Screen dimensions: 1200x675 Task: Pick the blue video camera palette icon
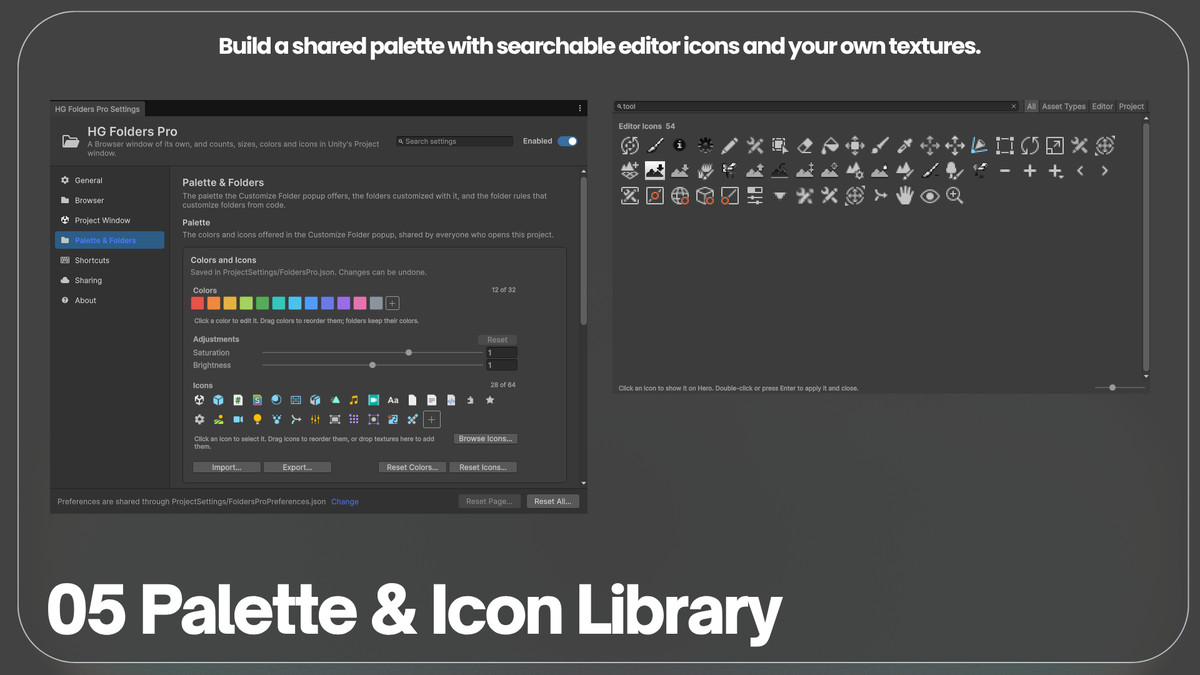238,420
